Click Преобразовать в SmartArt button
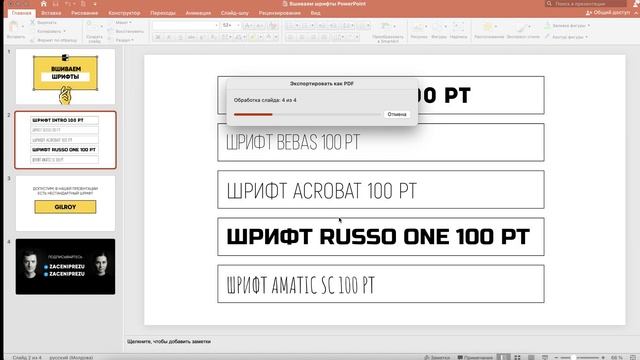Screen dimensions: 640x360 click(x=387, y=32)
